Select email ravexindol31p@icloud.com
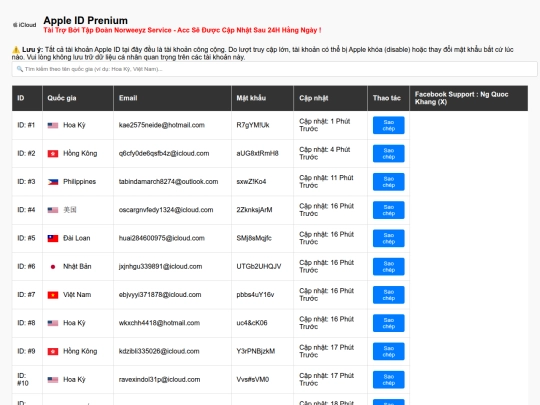Viewport: 540px width, 405px height. pos(159,379)
